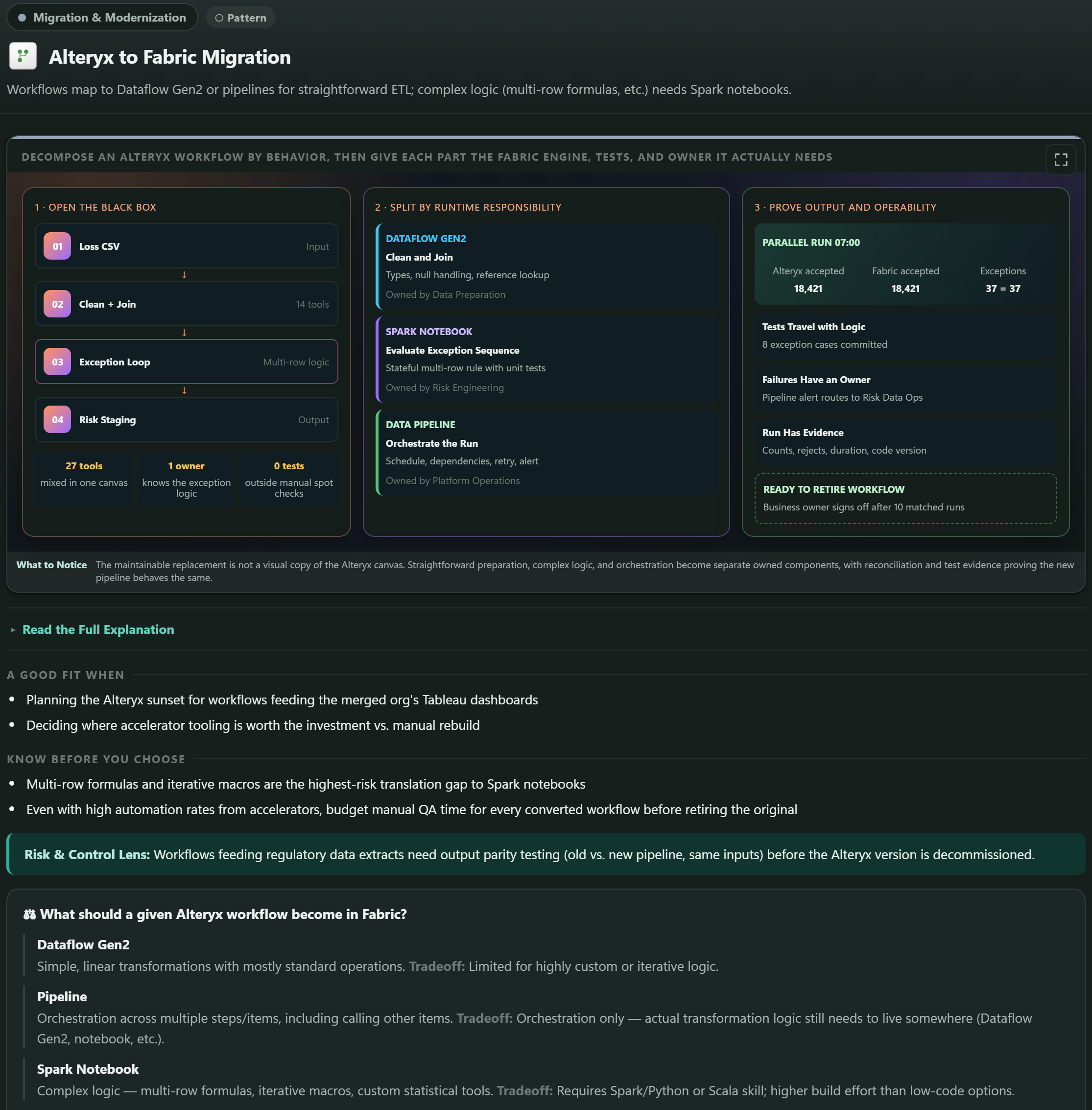Click Run Has Evidence item

[905, 441]
